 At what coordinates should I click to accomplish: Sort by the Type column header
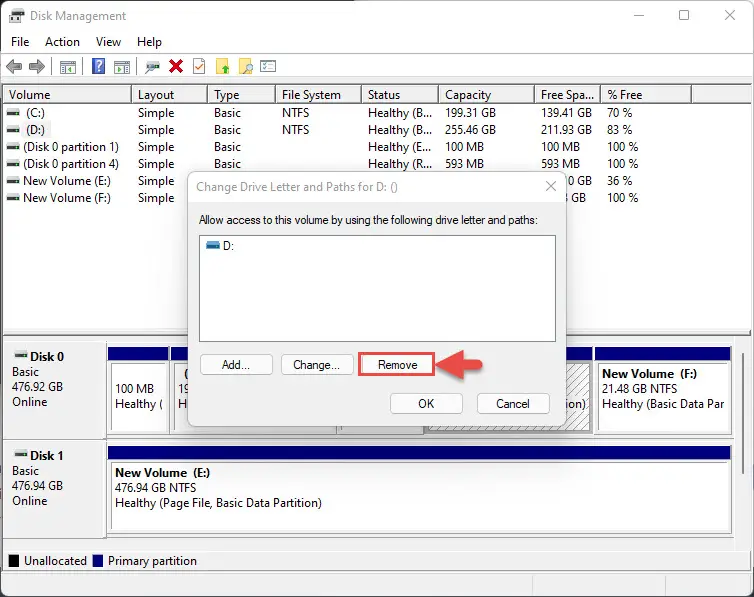point(241,95)
